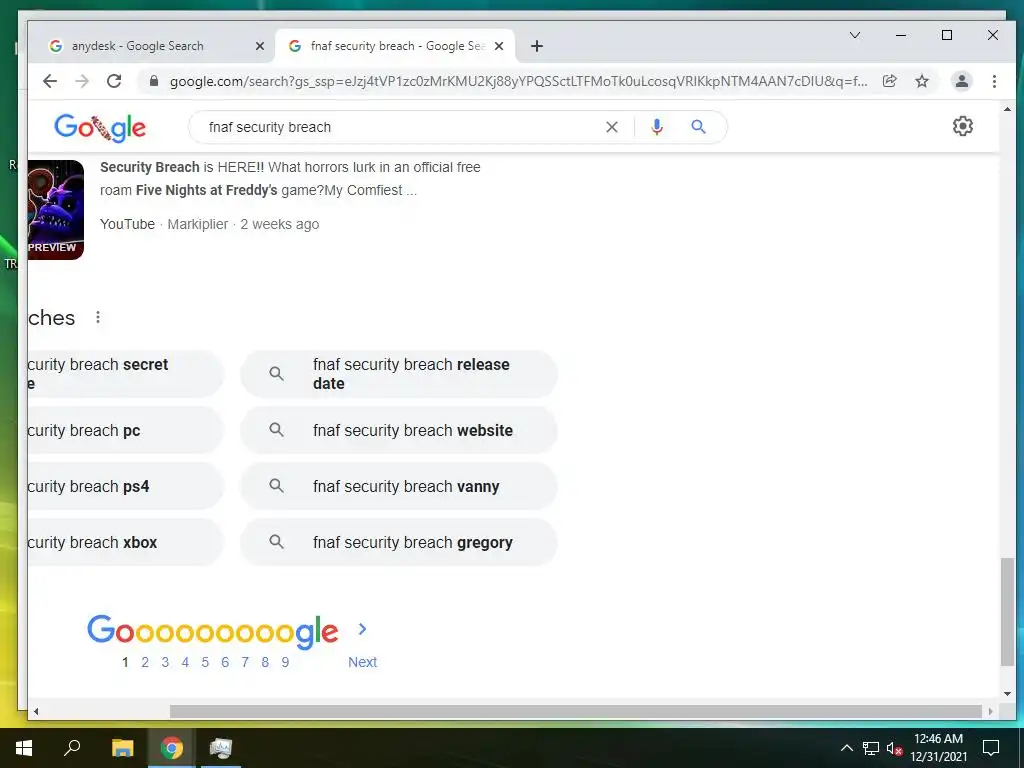
Task: Open the security breach xbox suggestion
Action: click(125, 543)
